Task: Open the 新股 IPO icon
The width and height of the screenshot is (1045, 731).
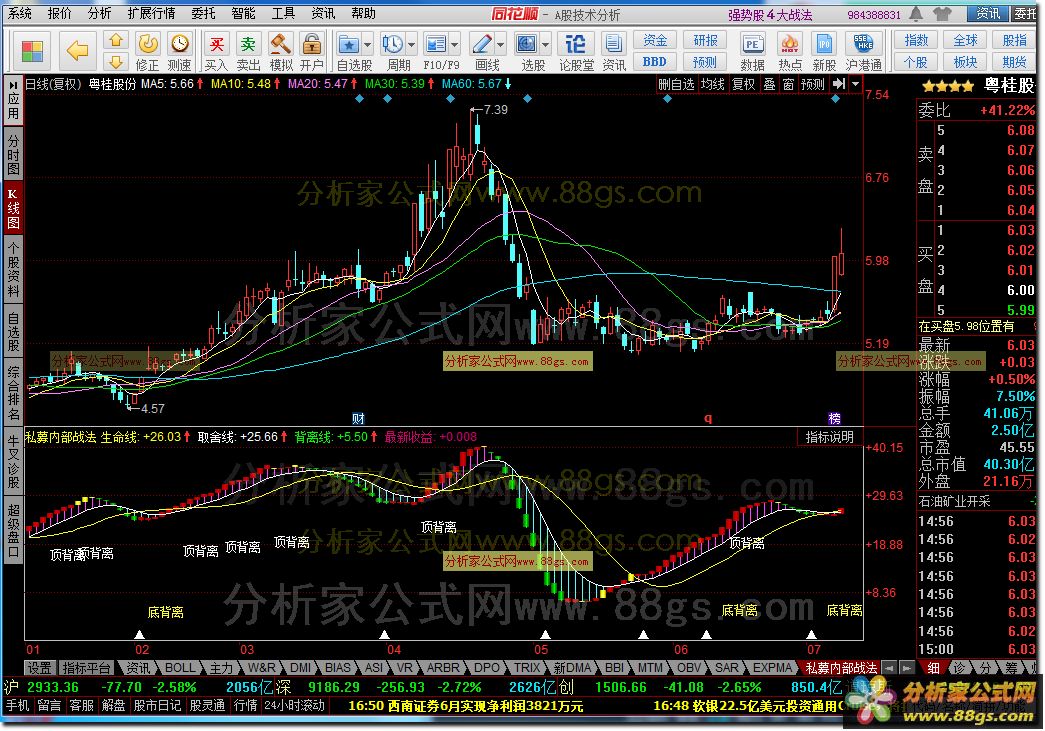Action: pyautogui.click(x=824, y=44)
